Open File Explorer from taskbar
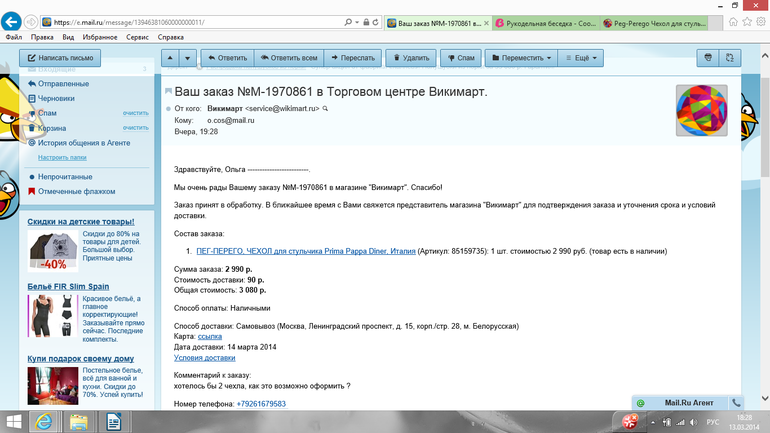Image resolution: width=770 pixels, height=433 pixels. (x=79, y=422)
